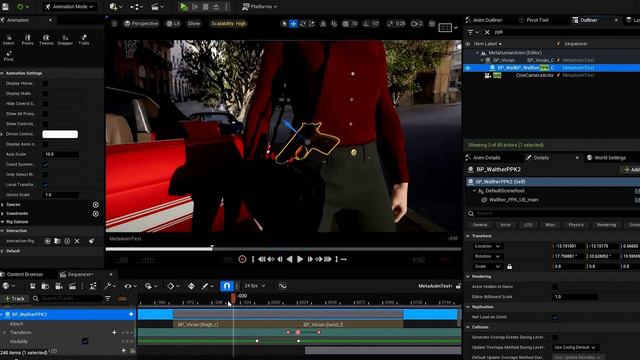Open the viewport hamburger options menu

(115, 24)
